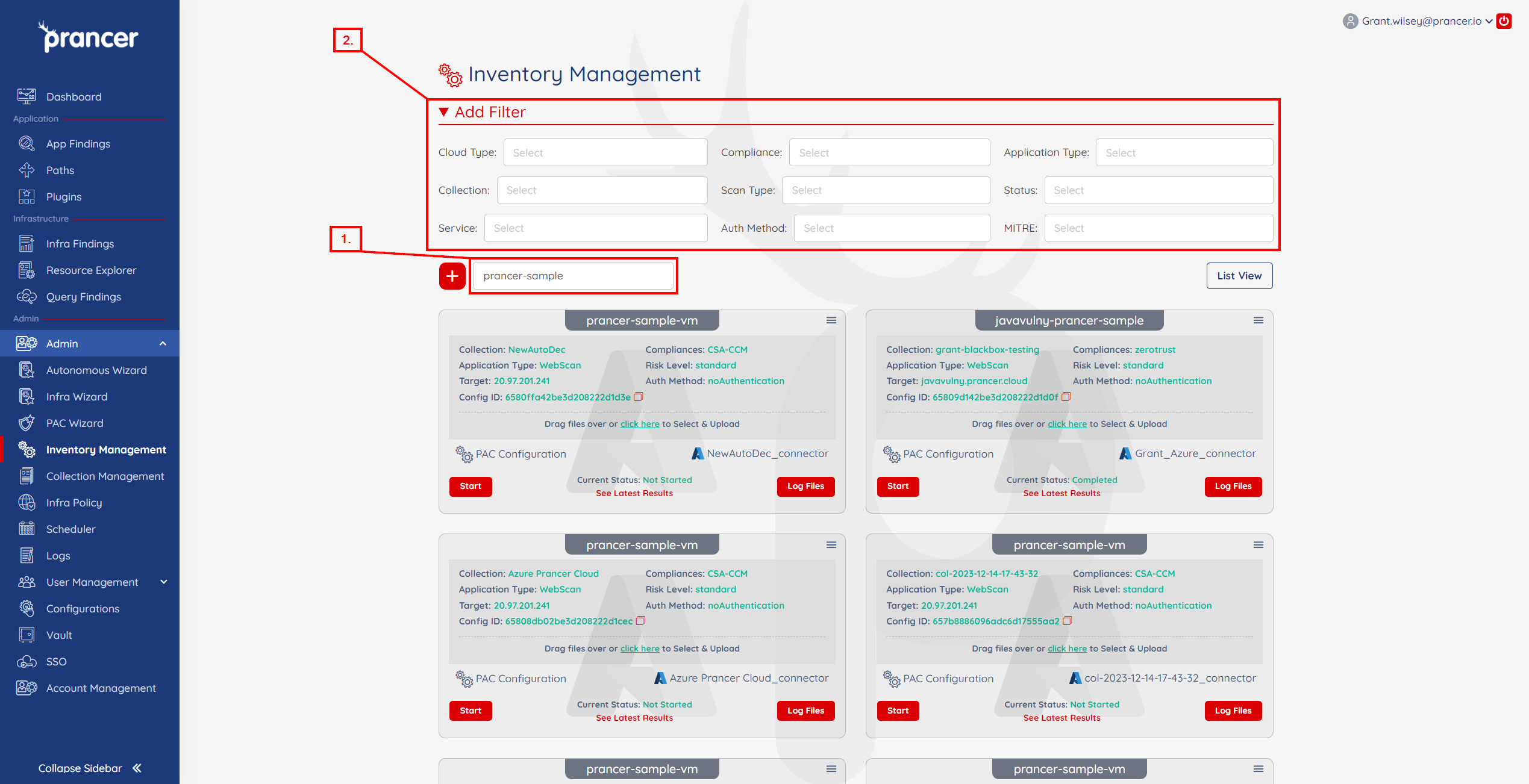Click the Resource Explorer sidebar icon
The width and height of the screenshot is (1529, 784).
point(27,270)
